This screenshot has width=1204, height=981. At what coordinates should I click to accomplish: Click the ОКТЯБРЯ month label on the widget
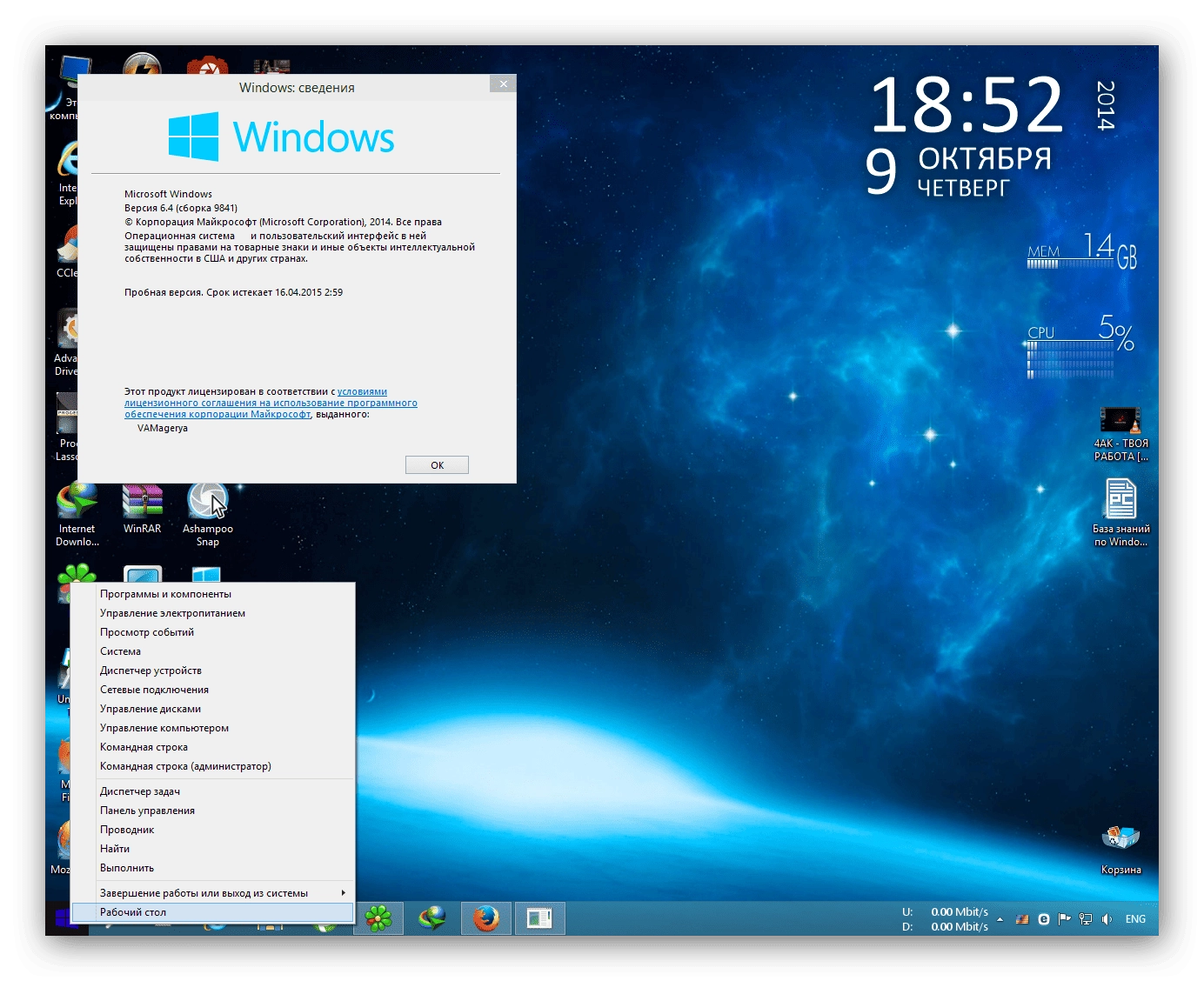(985, 159)
